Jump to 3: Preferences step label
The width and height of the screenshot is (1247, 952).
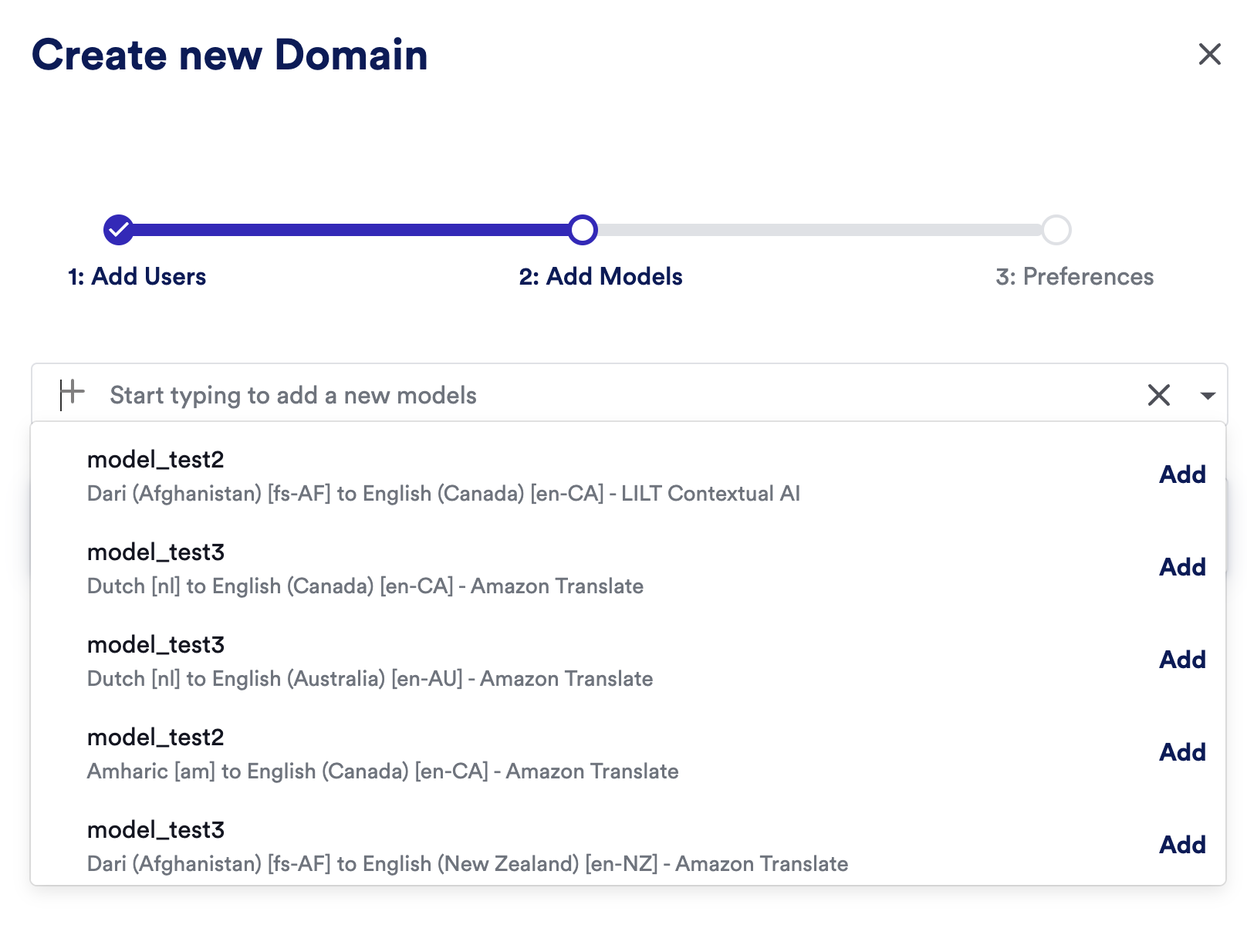click(x=1074, y=277)
